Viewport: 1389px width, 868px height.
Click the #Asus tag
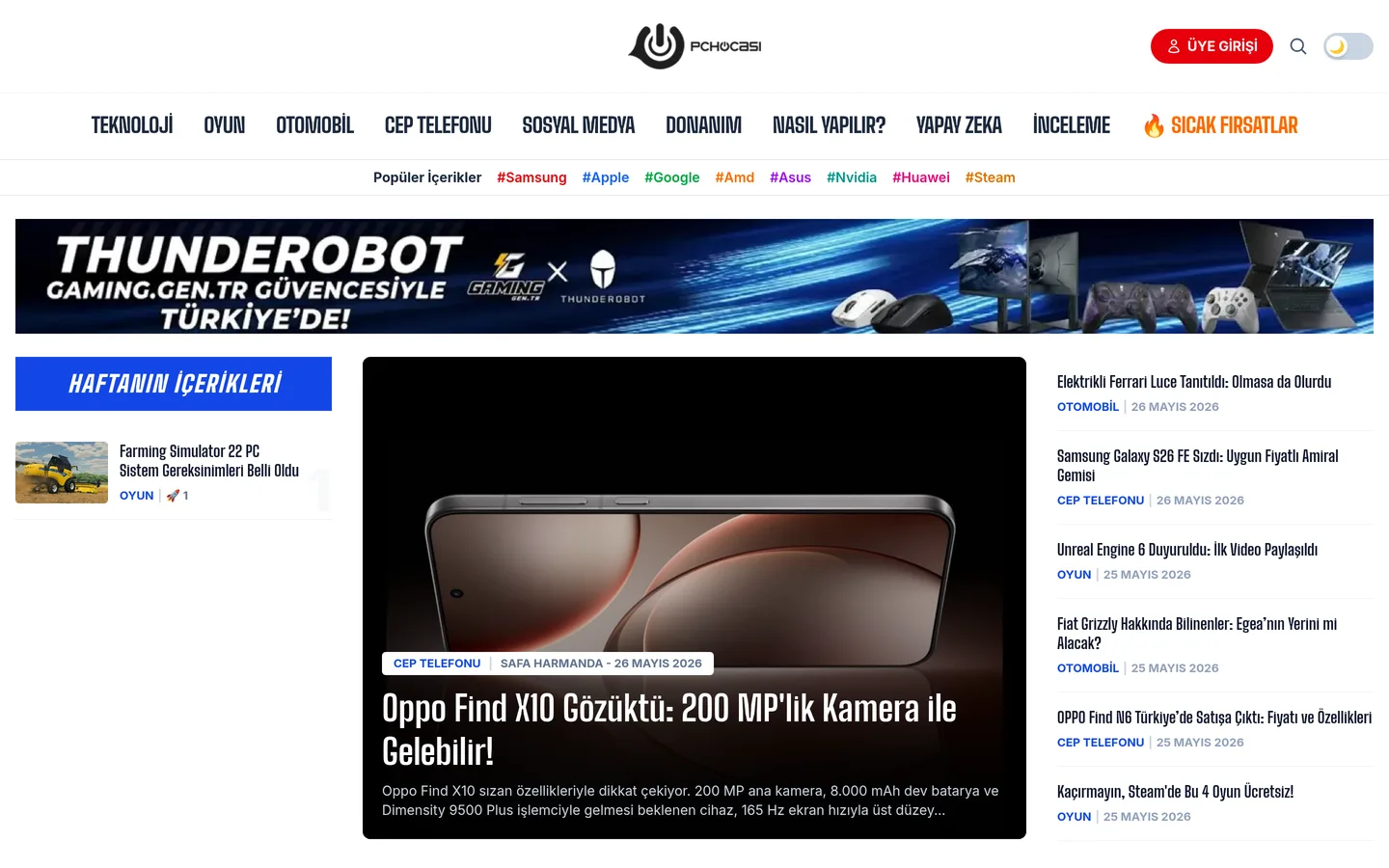pyautogui.click(x=790, y=177)
